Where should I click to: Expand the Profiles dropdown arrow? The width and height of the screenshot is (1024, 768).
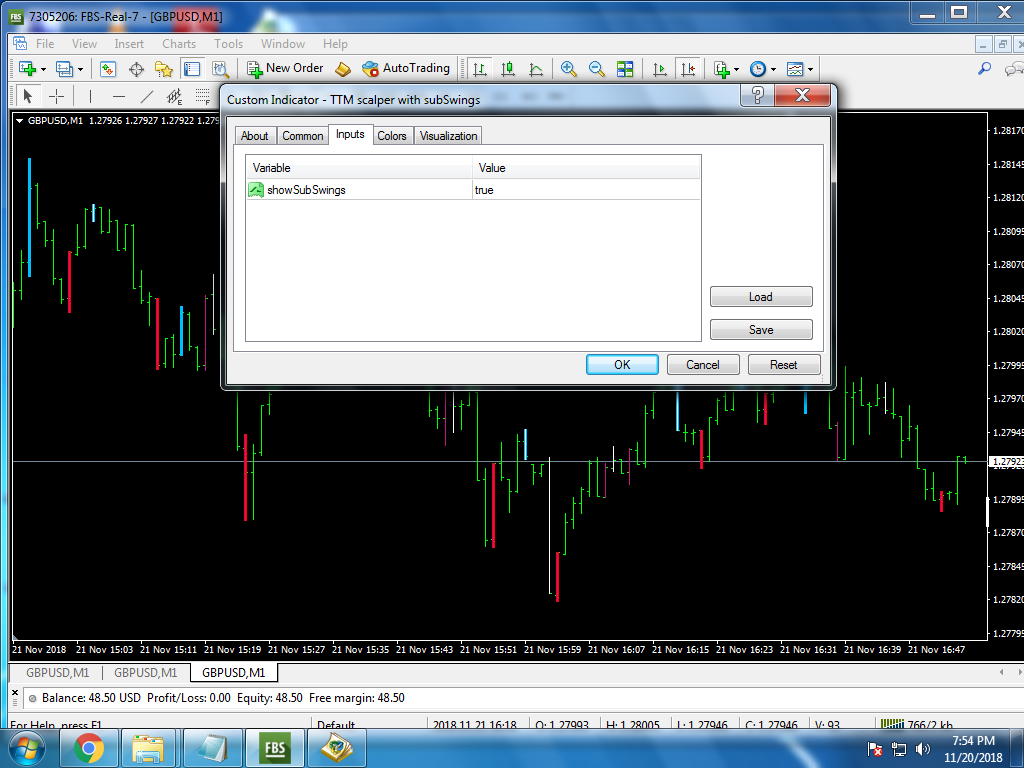[x=80, y=69]
